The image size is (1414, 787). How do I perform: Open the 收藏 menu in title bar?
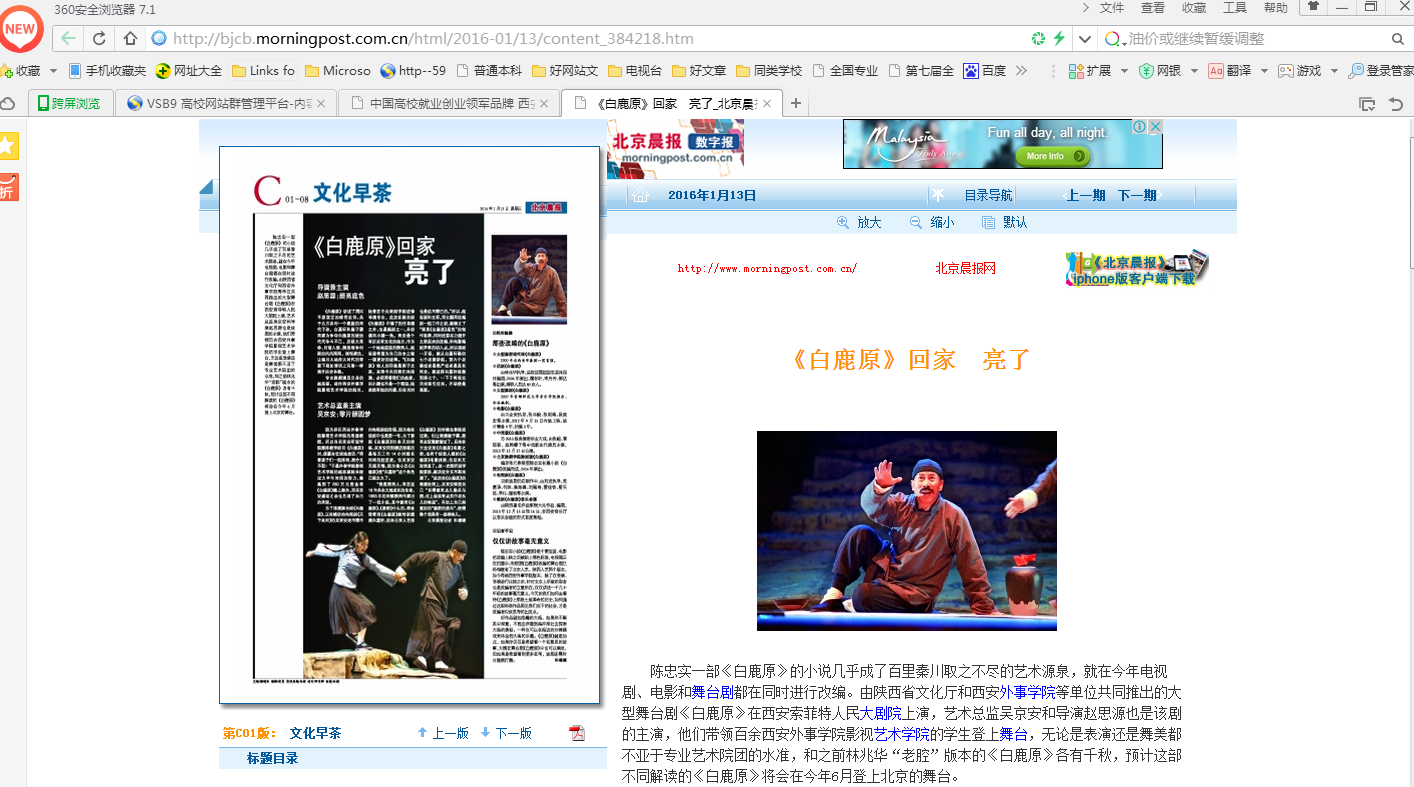tap(1194, 8)
